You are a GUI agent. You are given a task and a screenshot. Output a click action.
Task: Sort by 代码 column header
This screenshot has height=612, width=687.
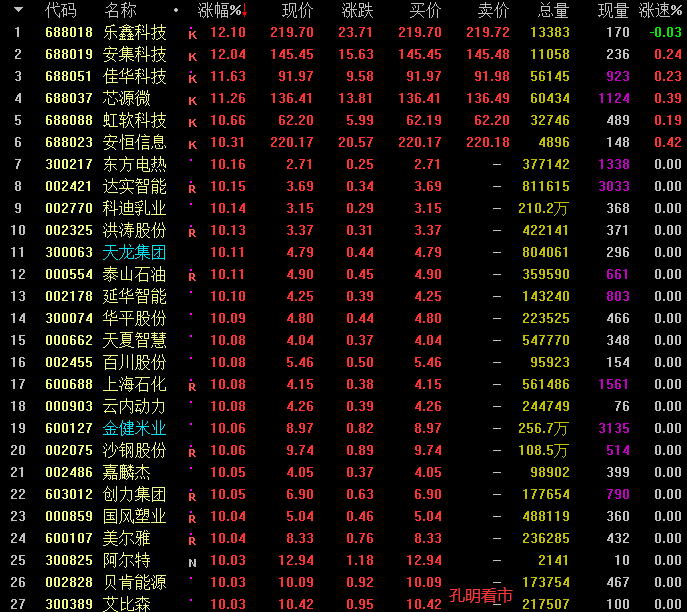[60, 10]
